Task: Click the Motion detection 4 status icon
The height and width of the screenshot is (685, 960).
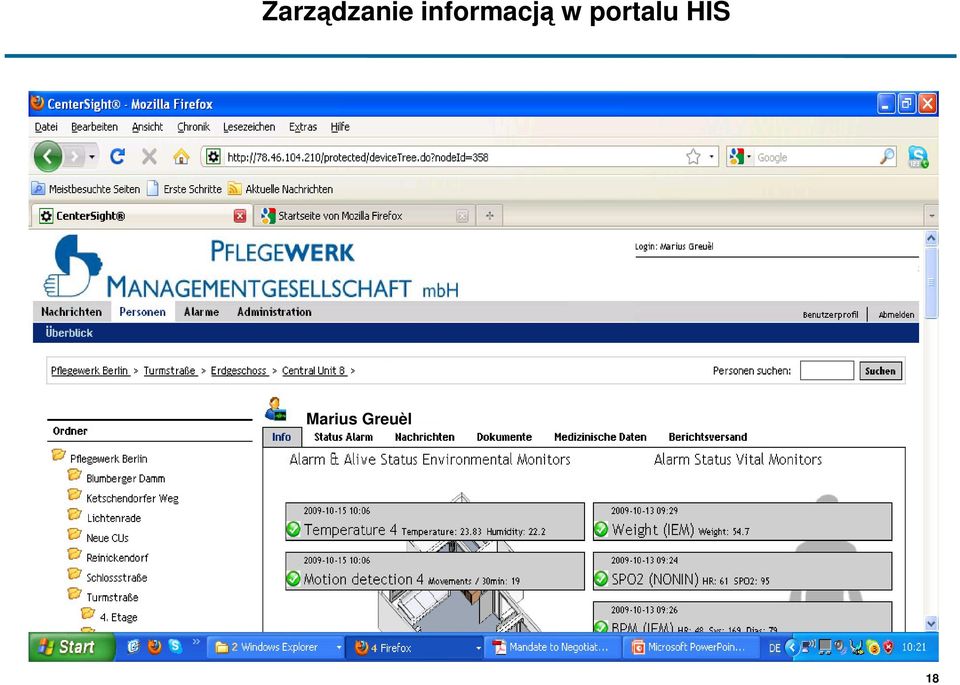Action: (x=293, y=578)
